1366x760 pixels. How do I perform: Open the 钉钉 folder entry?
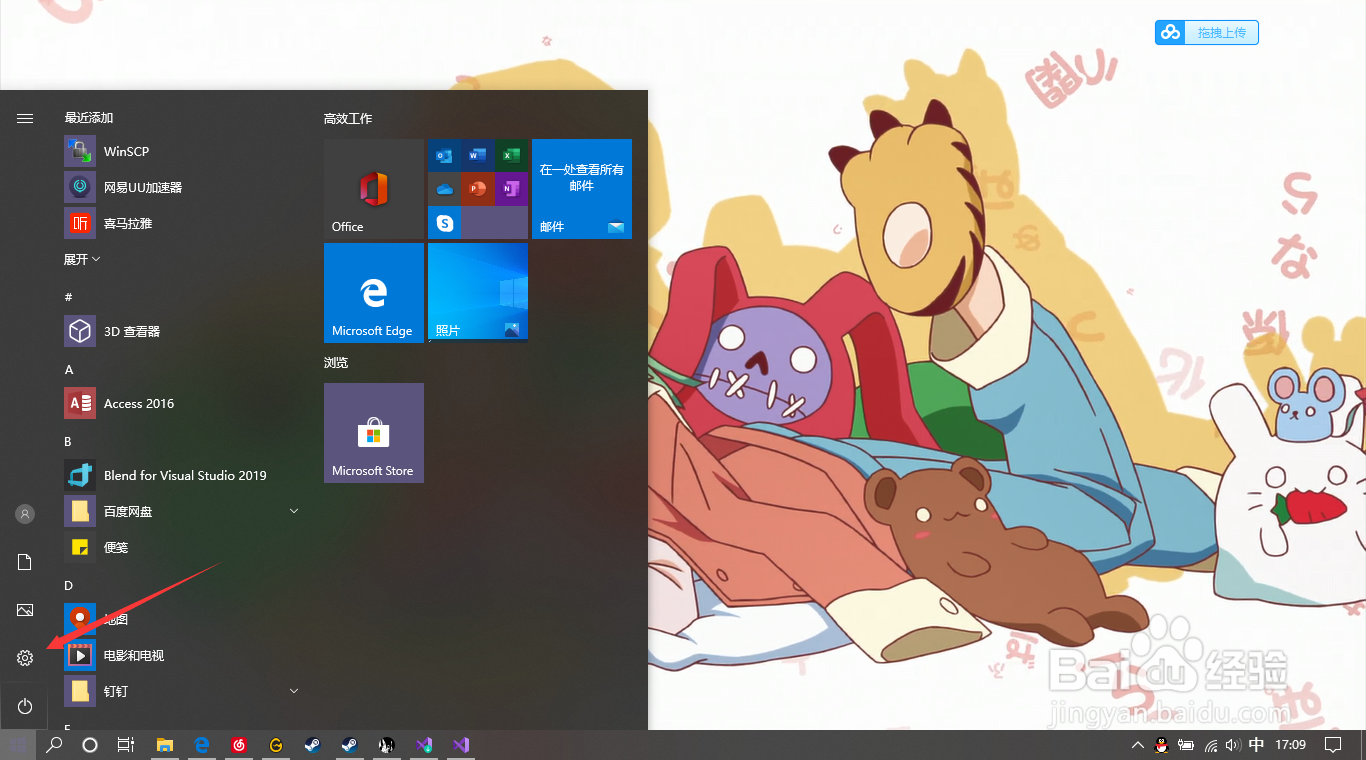click(182, 691)
